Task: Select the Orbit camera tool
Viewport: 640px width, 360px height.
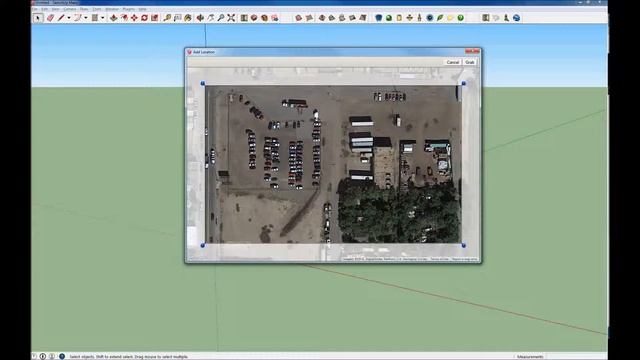Action: 200,18
